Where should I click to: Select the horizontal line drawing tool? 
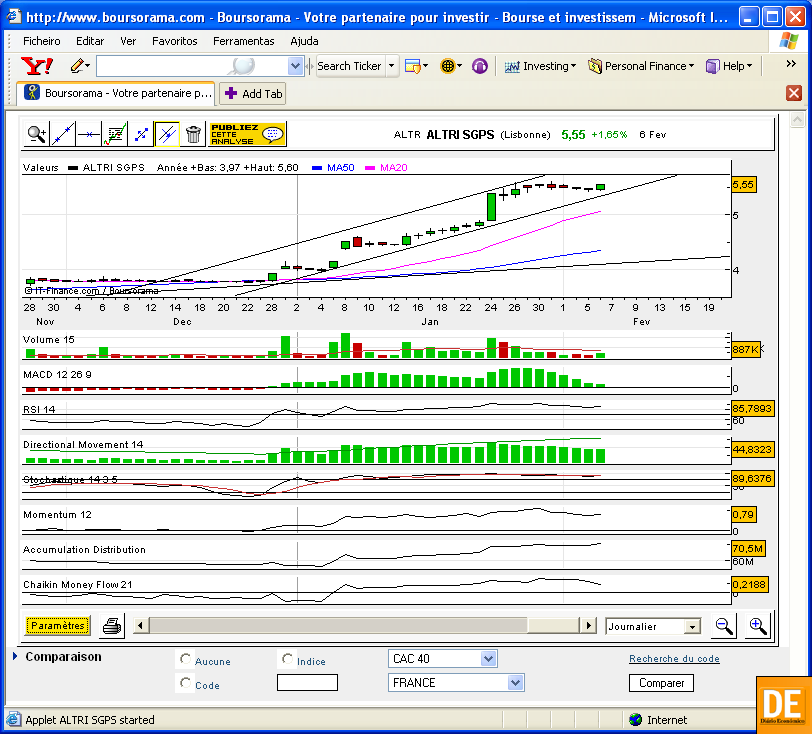89,135
